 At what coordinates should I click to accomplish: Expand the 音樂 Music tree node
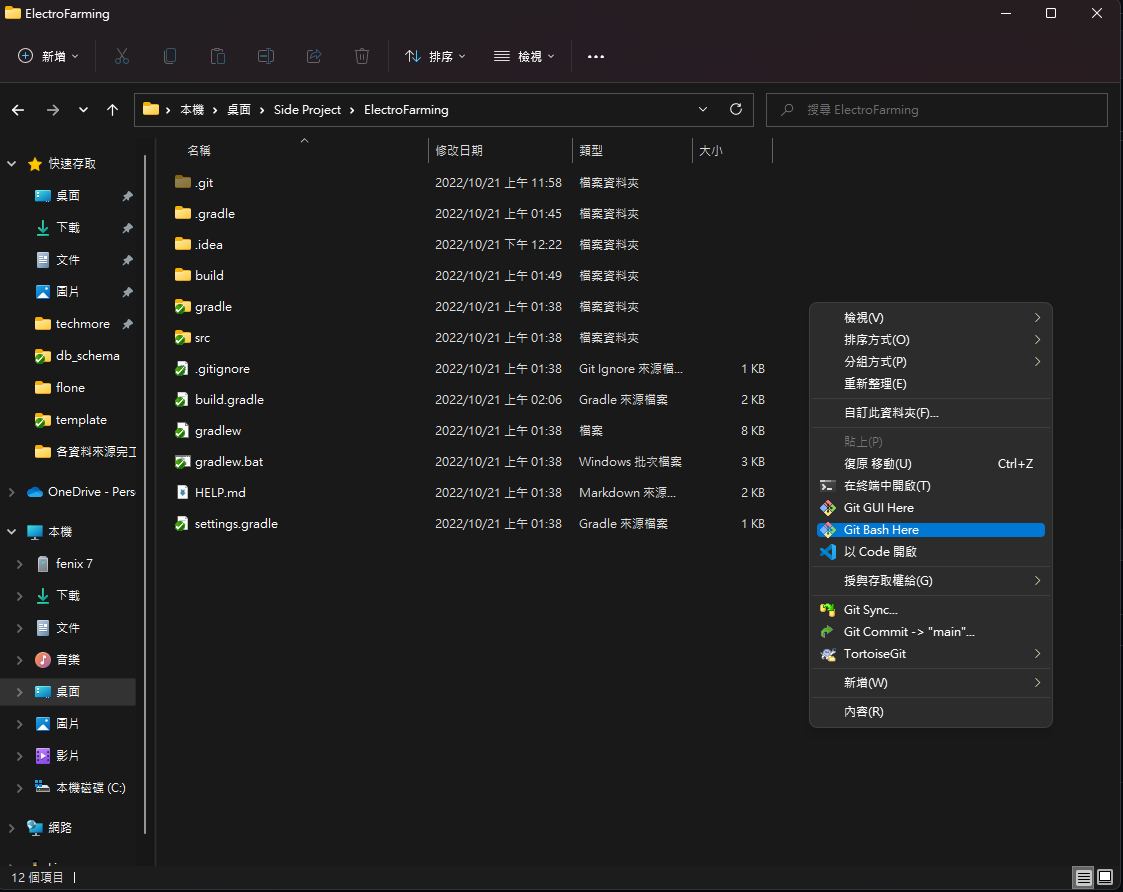point(19,660)
